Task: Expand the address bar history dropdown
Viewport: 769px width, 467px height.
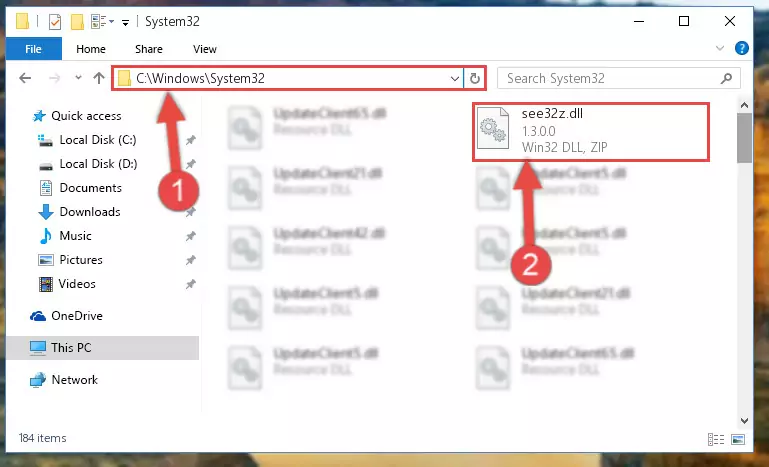Action: pos(455,78)
